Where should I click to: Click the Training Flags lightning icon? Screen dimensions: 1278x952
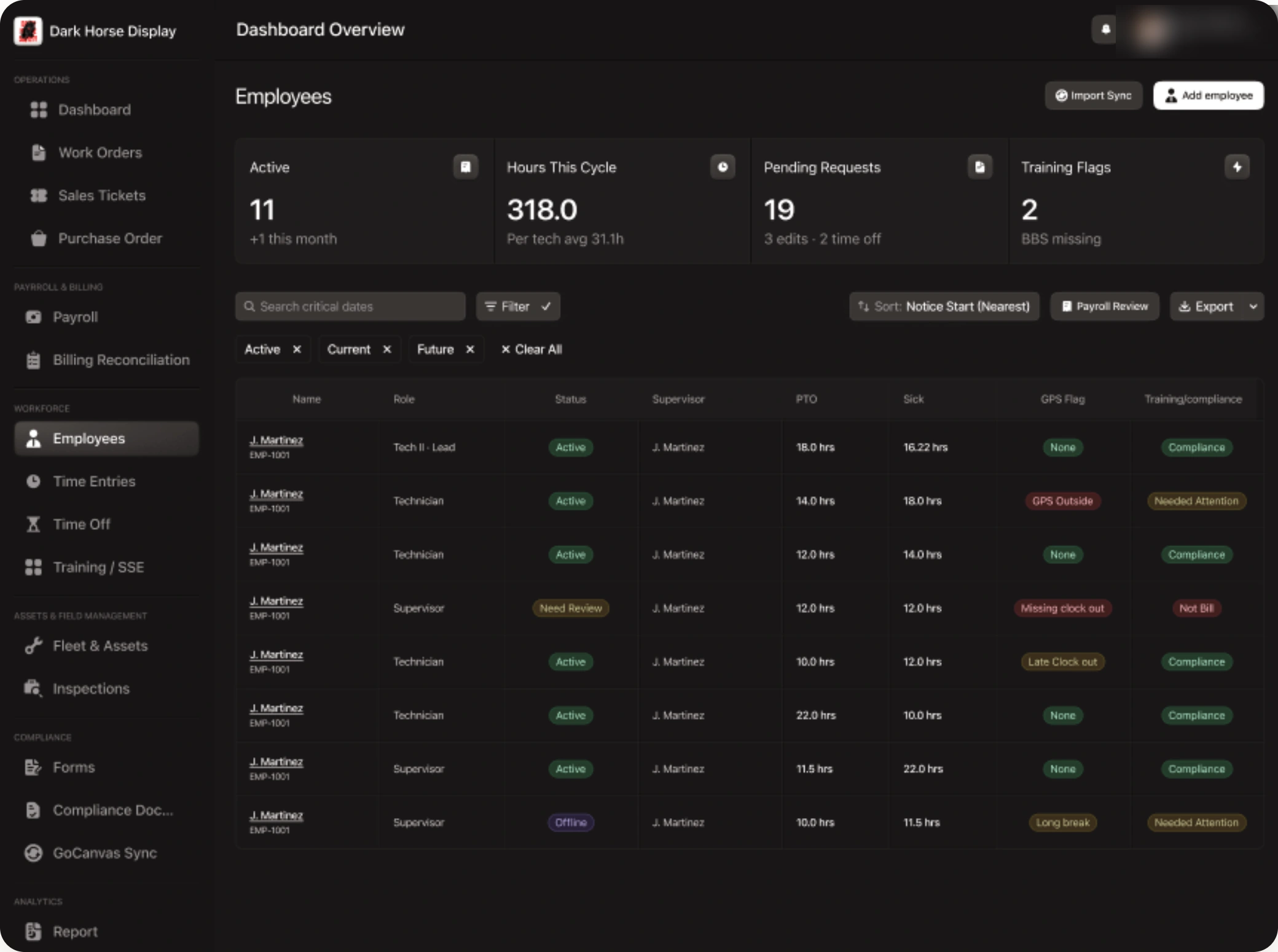(1237, 167)
